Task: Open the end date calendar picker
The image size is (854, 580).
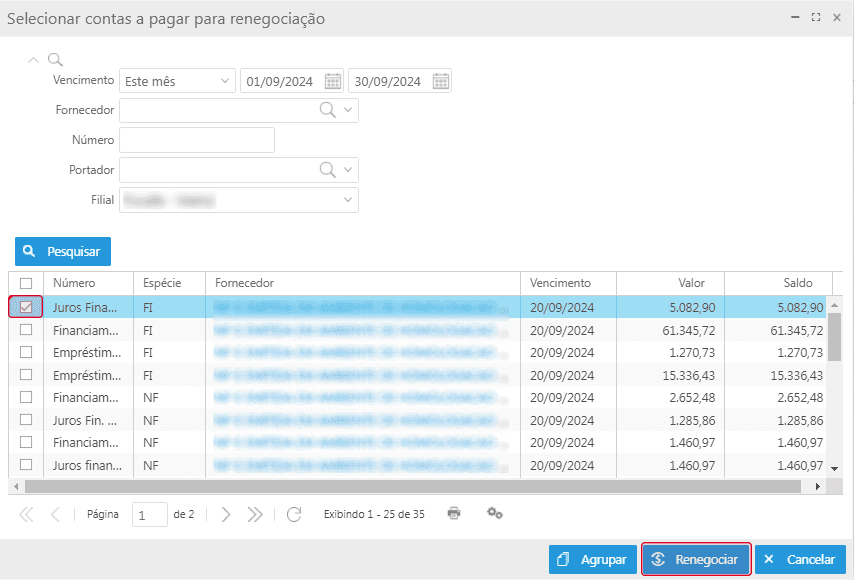Action: click(440, 81)
